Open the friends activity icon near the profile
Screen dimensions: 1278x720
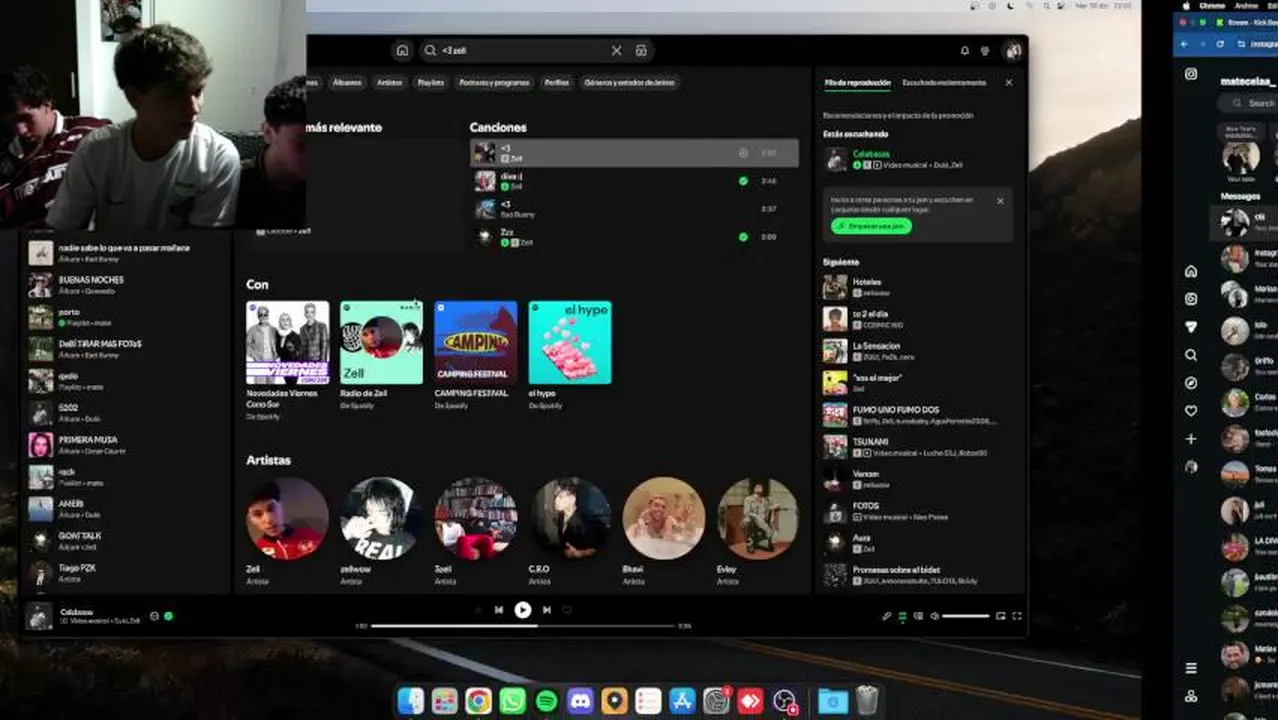[x=985, y=50]
